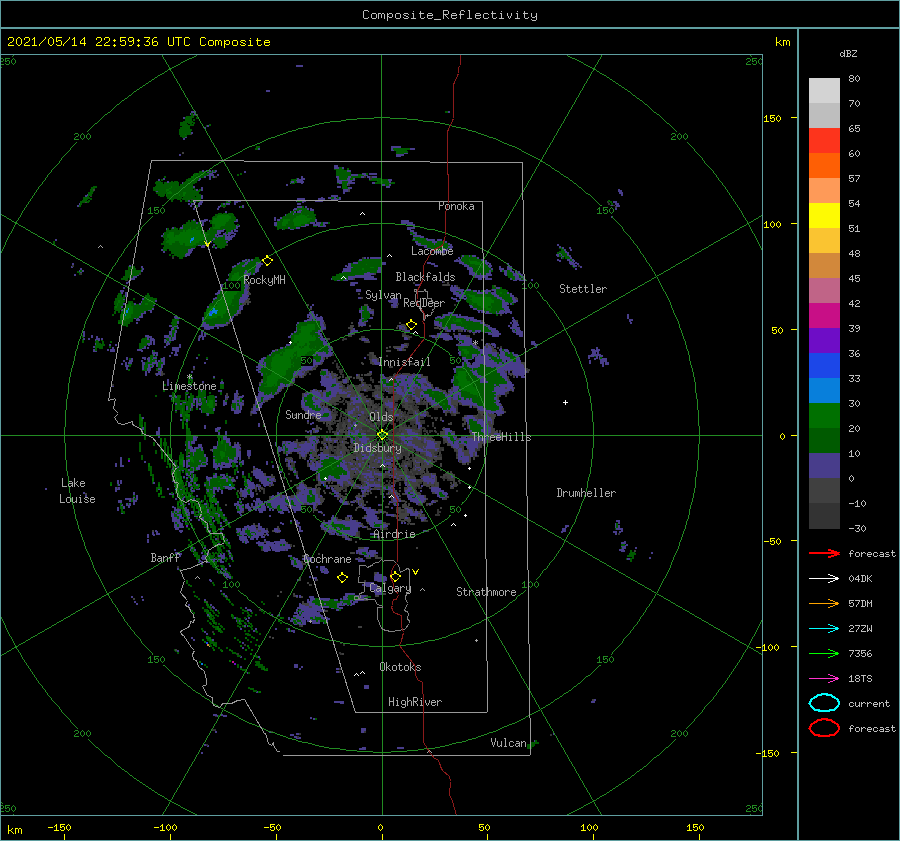This screenshot has width=900, height=841.
Task: Click the yellow diamond marker above Calgary label
Action: [x=395, y=576]
